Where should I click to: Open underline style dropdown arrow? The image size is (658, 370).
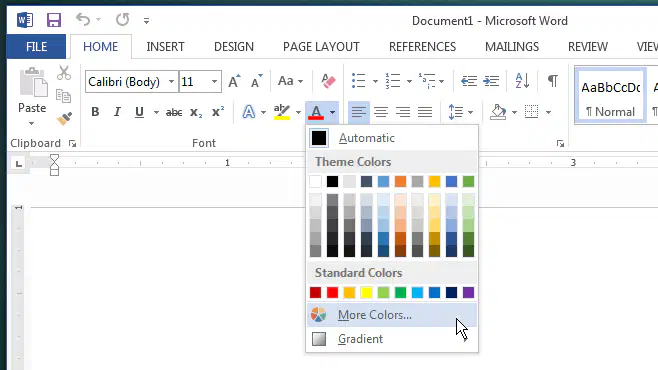(156, 112)
